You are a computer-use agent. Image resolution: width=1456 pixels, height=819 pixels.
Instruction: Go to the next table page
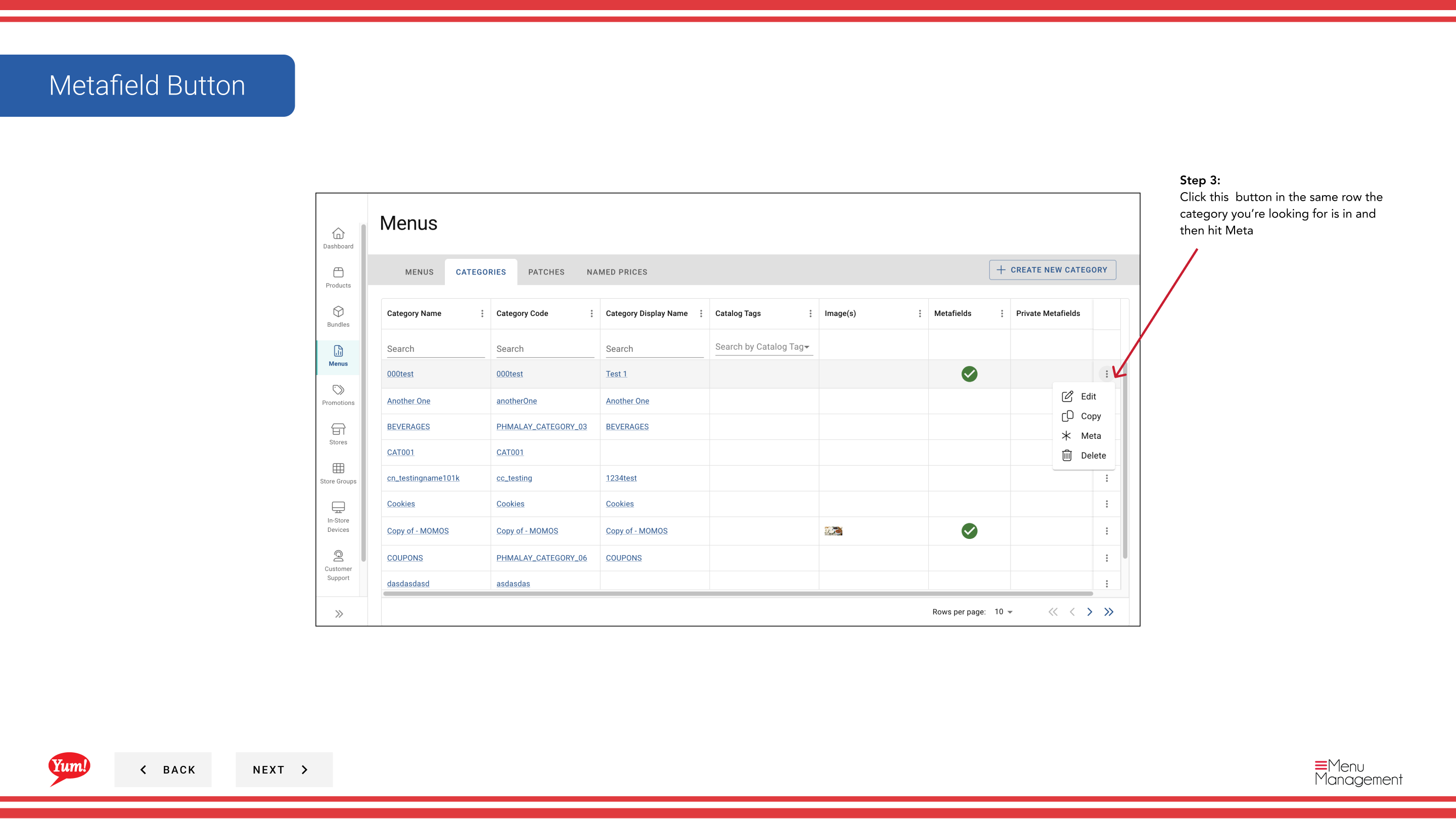tap(1089, 612)
